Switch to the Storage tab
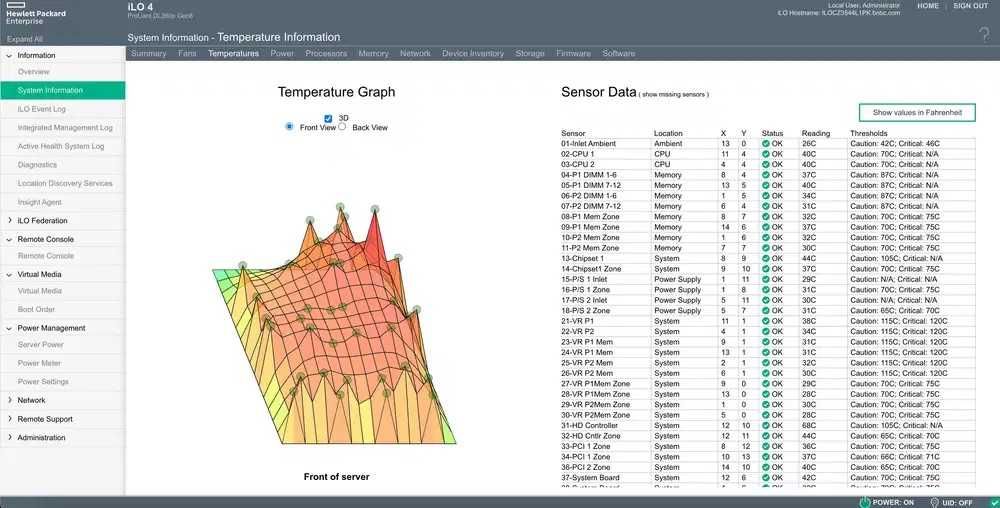The height and width of the screenshot is (508, 1000). click(x=530, y=54)
